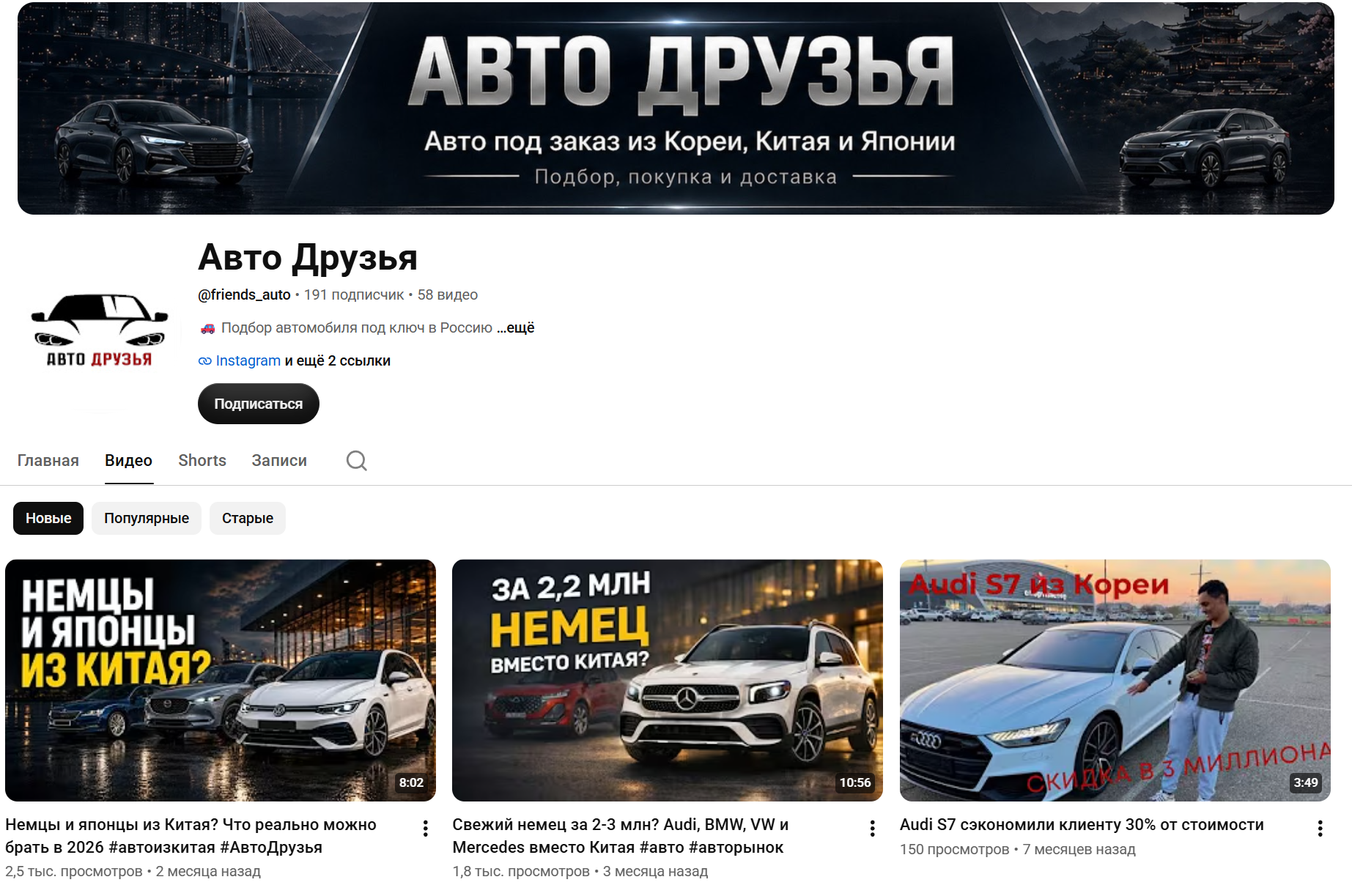Click the 1,8 тыс. просмотров metadata
The image size is (1352, 896).
point(521,871)
